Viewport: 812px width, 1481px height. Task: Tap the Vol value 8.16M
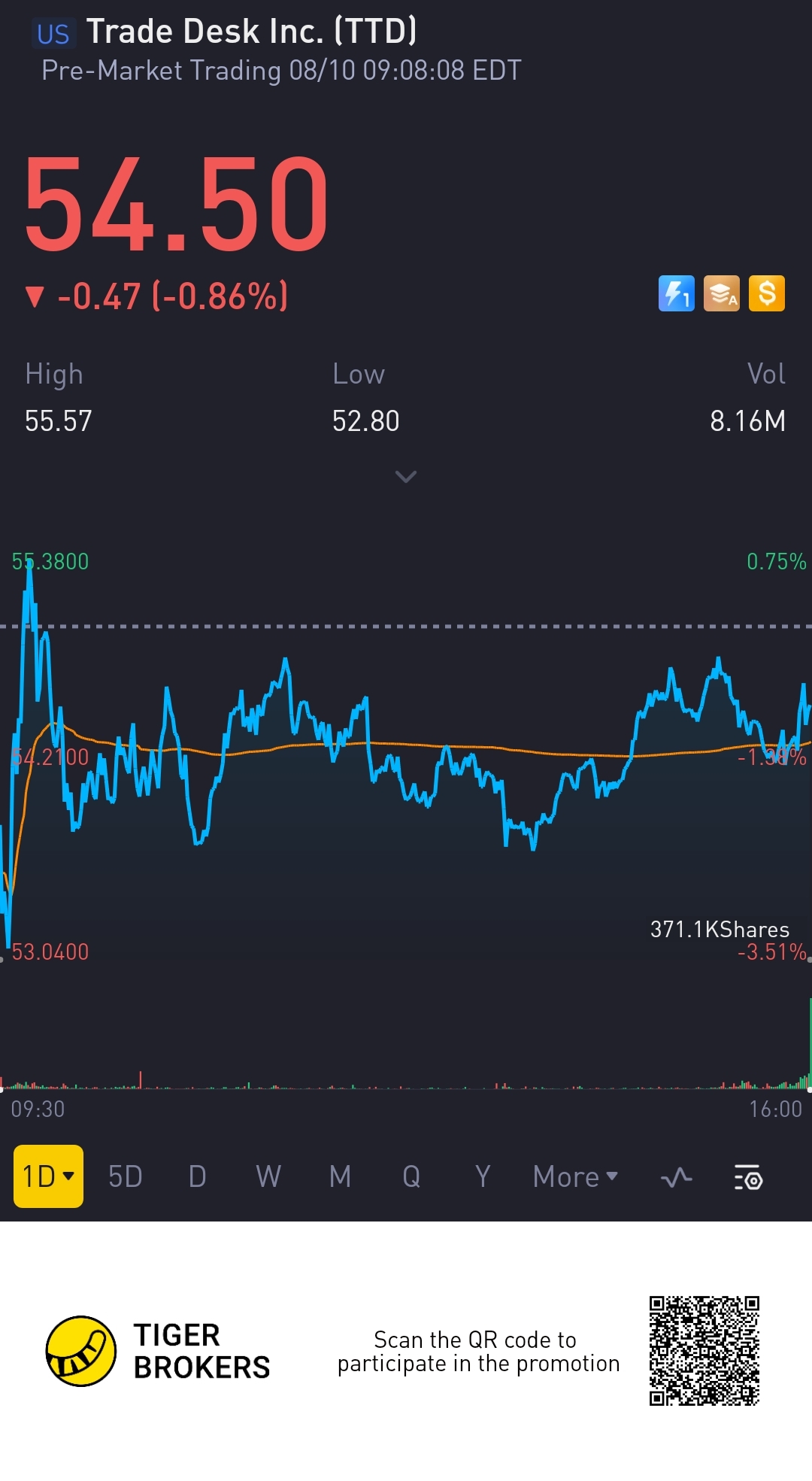(748, 421)
